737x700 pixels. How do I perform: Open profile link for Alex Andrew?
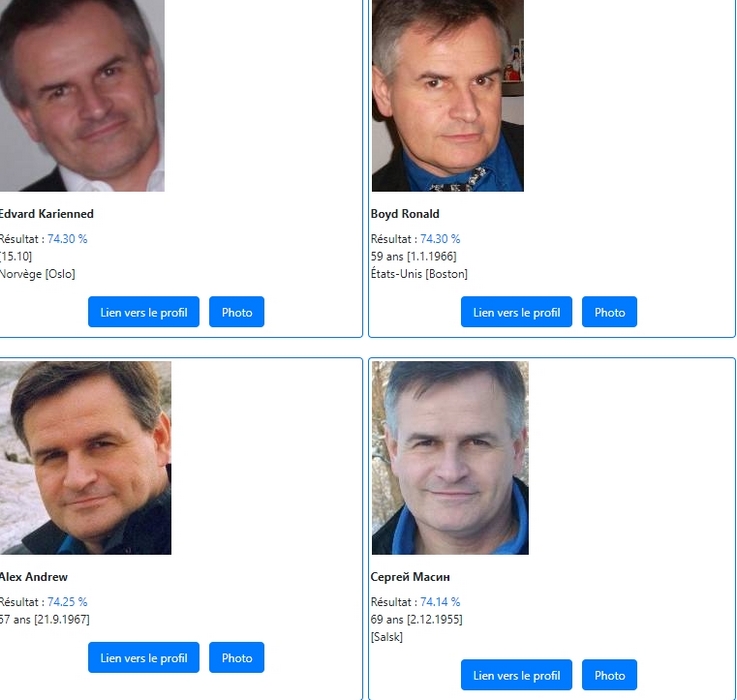(143, 657)
